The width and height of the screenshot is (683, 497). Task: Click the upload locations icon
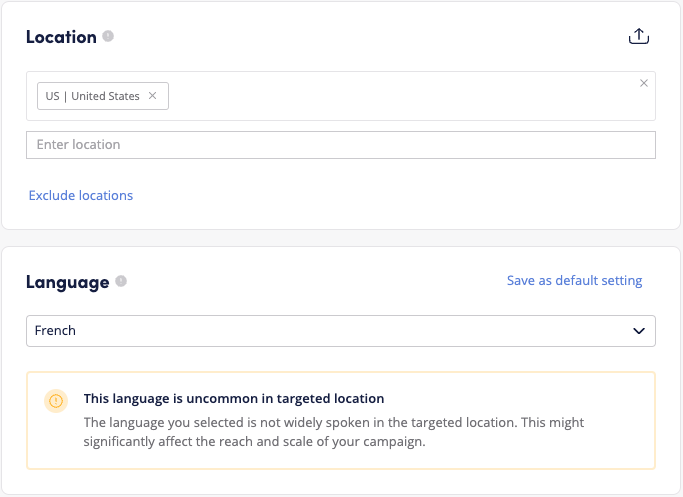click(638, 37)
